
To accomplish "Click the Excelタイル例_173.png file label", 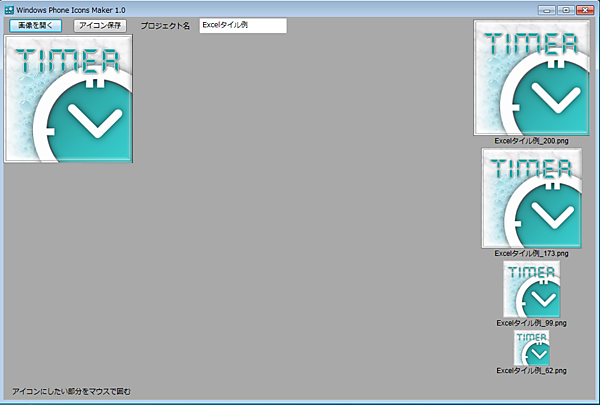I will click(531, 253).
